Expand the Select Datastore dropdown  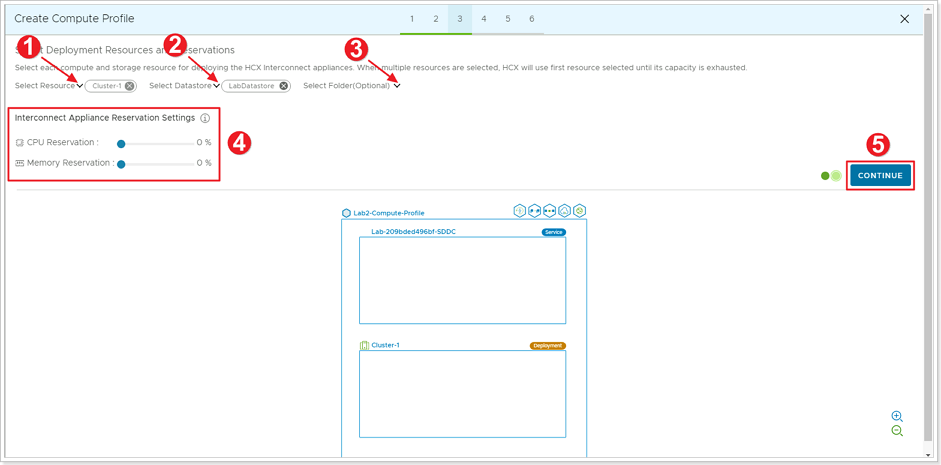(216, 86)
